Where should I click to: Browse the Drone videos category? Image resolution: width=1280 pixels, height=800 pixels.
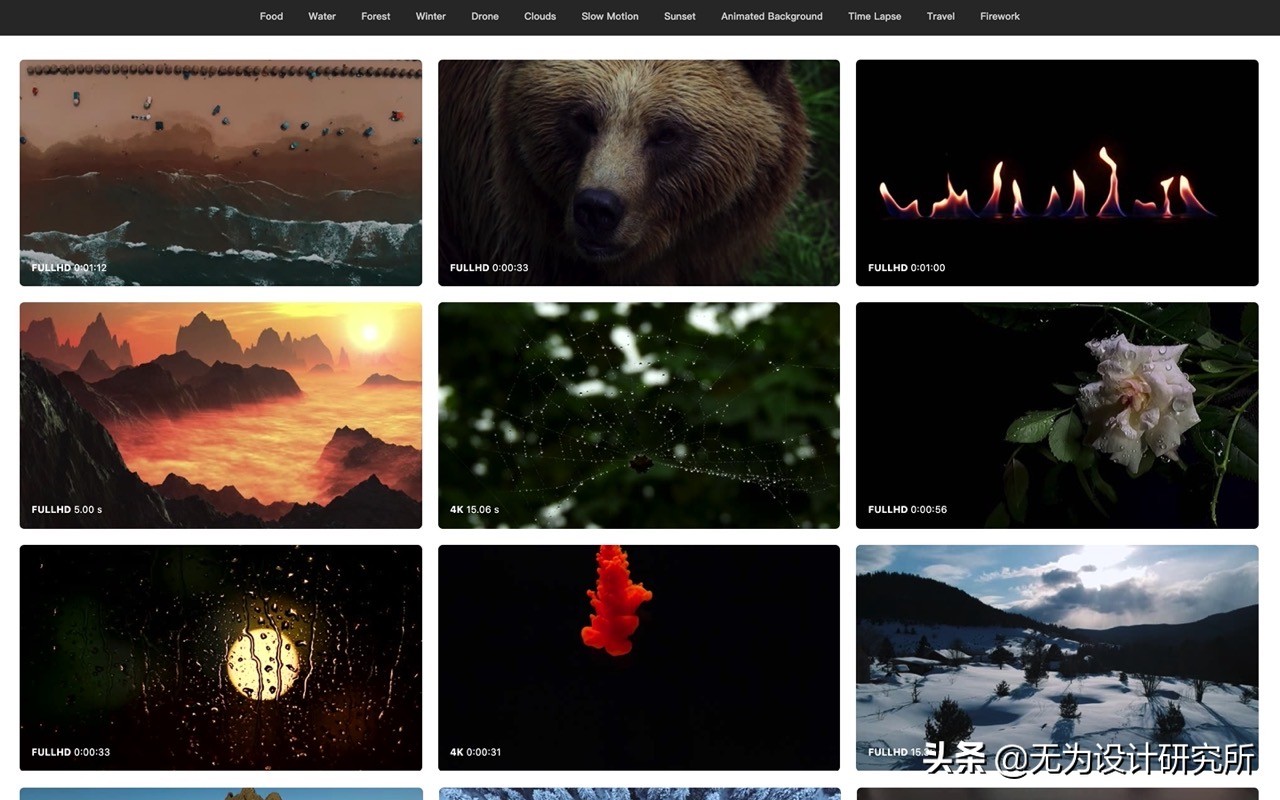point(485,16)
